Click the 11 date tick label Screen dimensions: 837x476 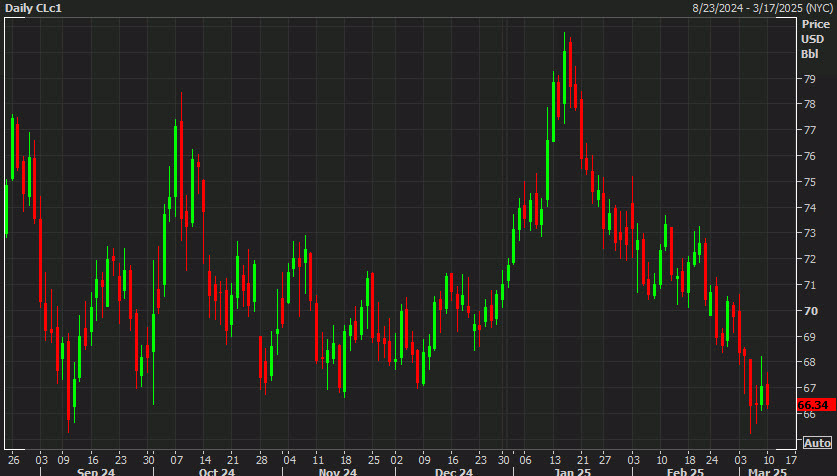coord(318,459)
